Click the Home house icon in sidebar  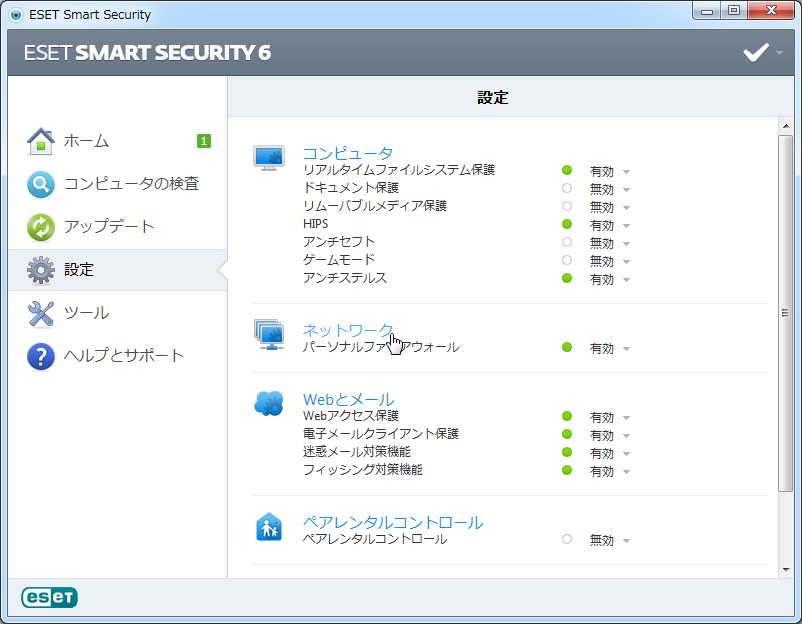coord(40,141)
